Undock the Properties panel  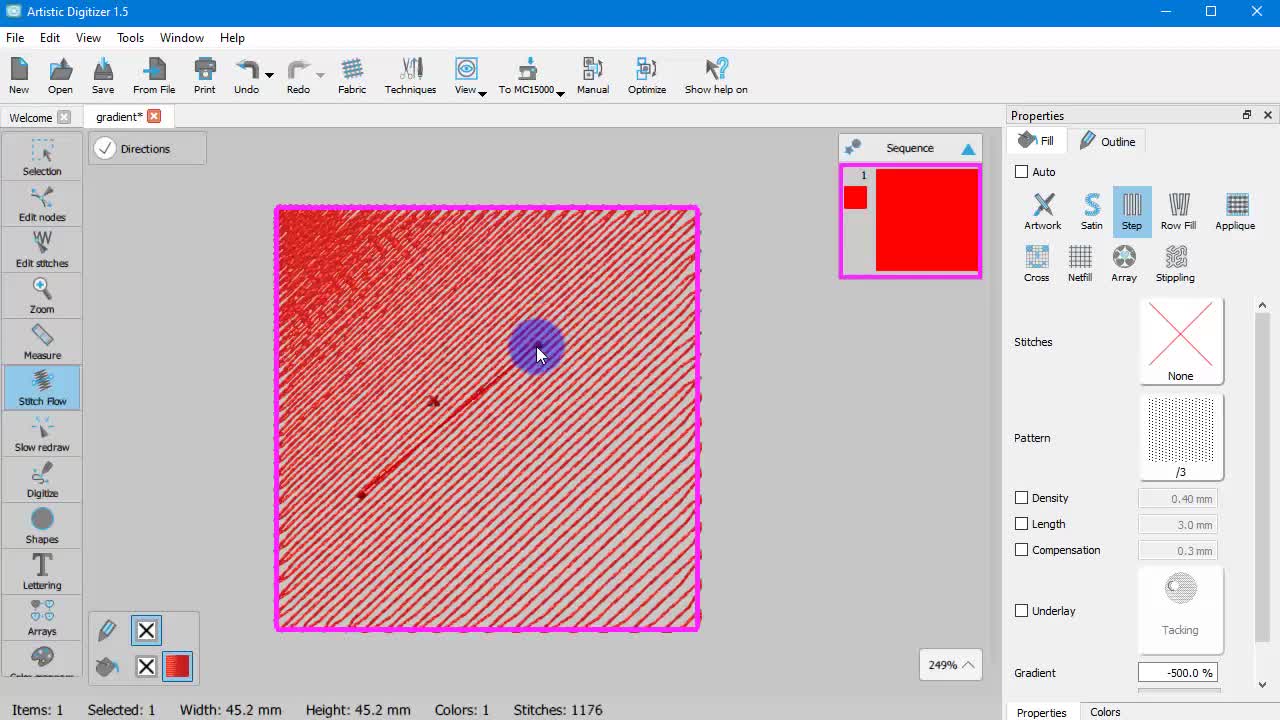coord(1247,115)
